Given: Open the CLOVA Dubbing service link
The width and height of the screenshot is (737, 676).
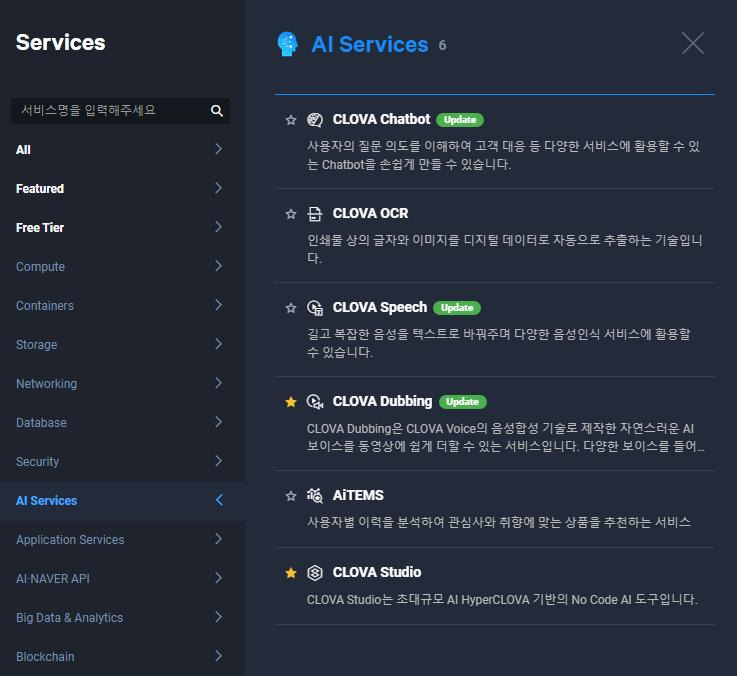Looking at the screenshot, I should pos(382,401).
